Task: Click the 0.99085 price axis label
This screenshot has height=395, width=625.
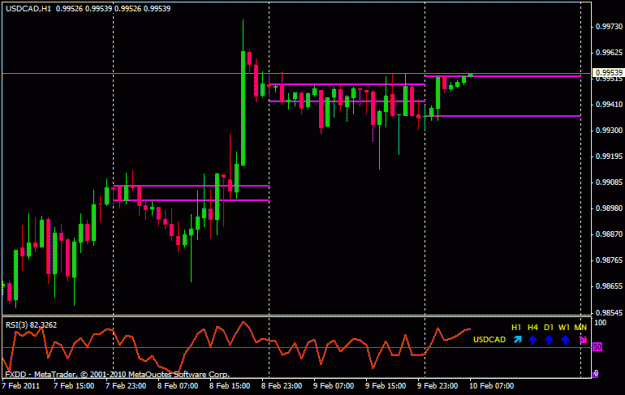Action: coord(609,182)
